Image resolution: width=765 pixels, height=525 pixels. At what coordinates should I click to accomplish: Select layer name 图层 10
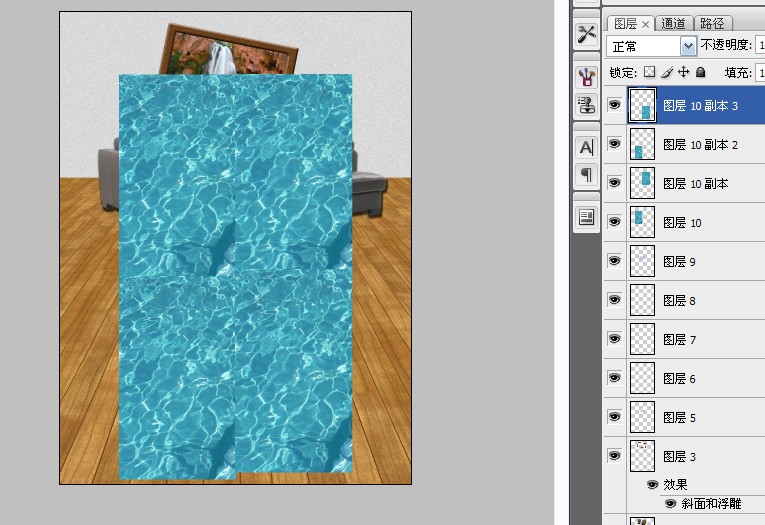tap(682, 223)
